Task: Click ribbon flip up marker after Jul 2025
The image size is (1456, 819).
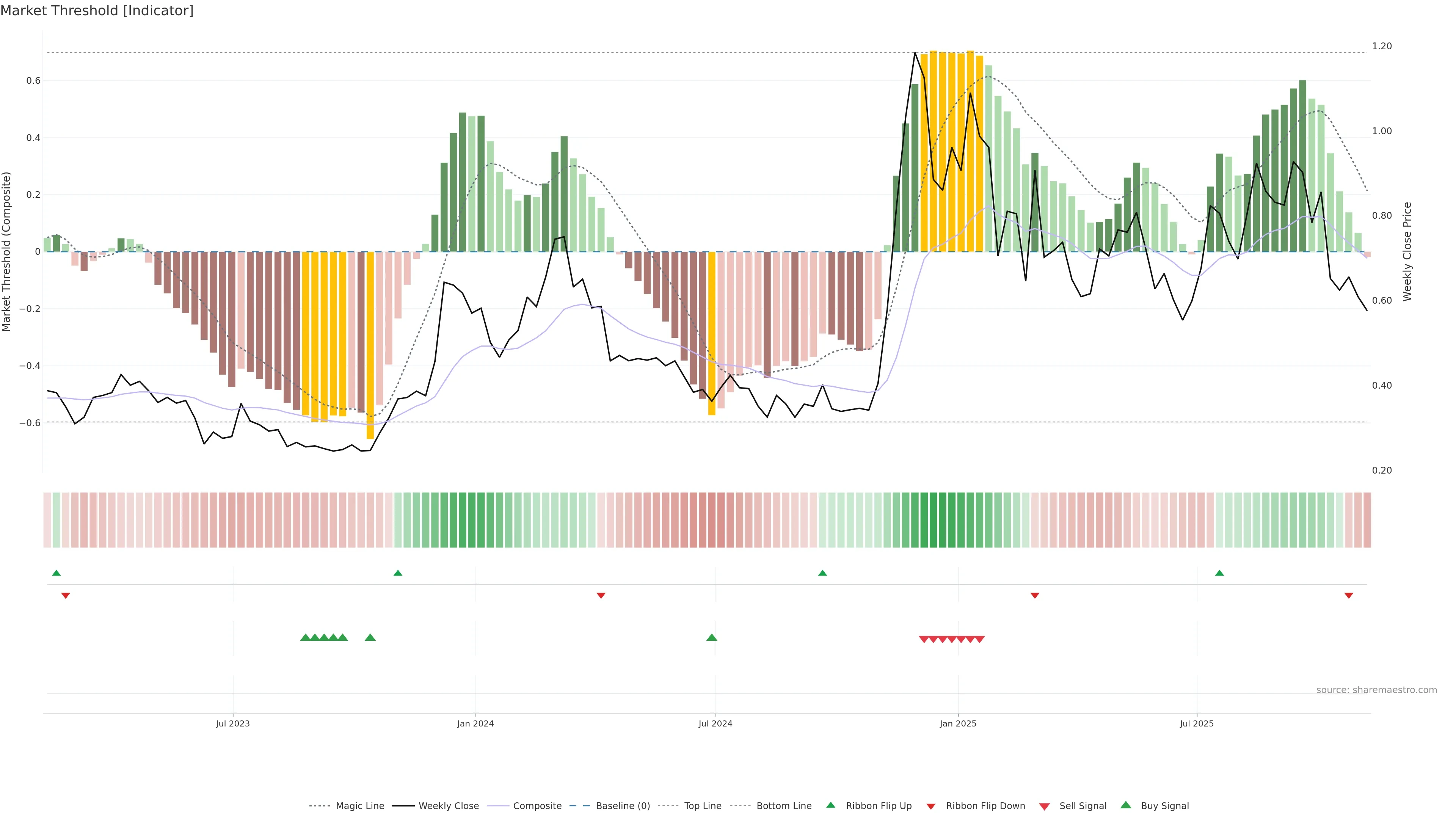Action: click(x=1219, y=573)
